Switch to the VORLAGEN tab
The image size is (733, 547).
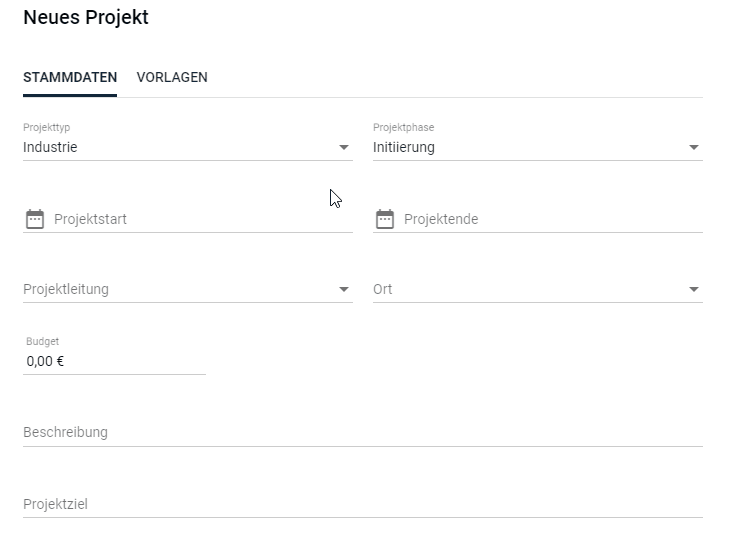click(x=172, y=77)
